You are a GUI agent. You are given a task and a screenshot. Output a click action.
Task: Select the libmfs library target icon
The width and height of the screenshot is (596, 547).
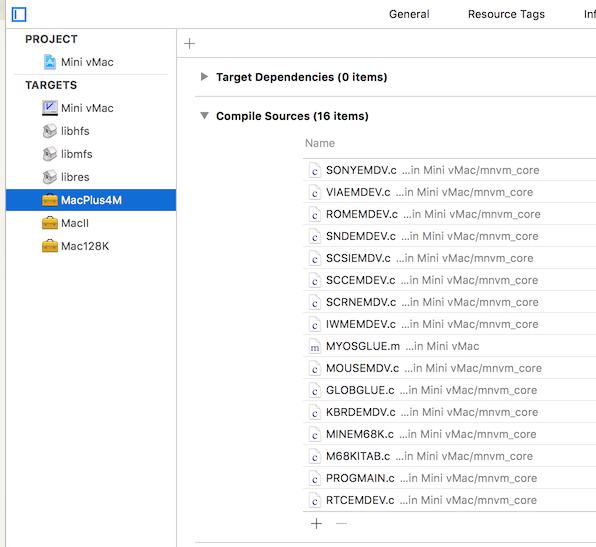(x=50, y=154)
